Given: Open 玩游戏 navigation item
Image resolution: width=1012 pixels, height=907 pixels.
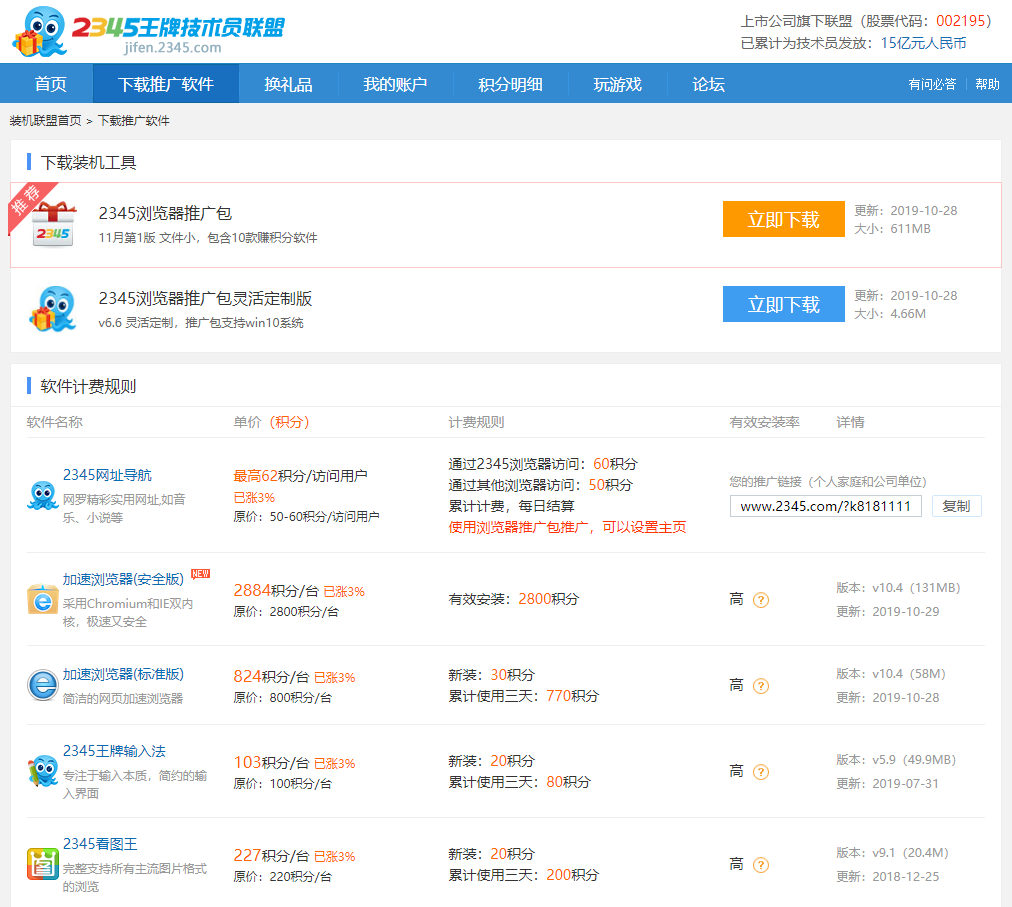Looking at the screenshot, I should pos(617,84).
